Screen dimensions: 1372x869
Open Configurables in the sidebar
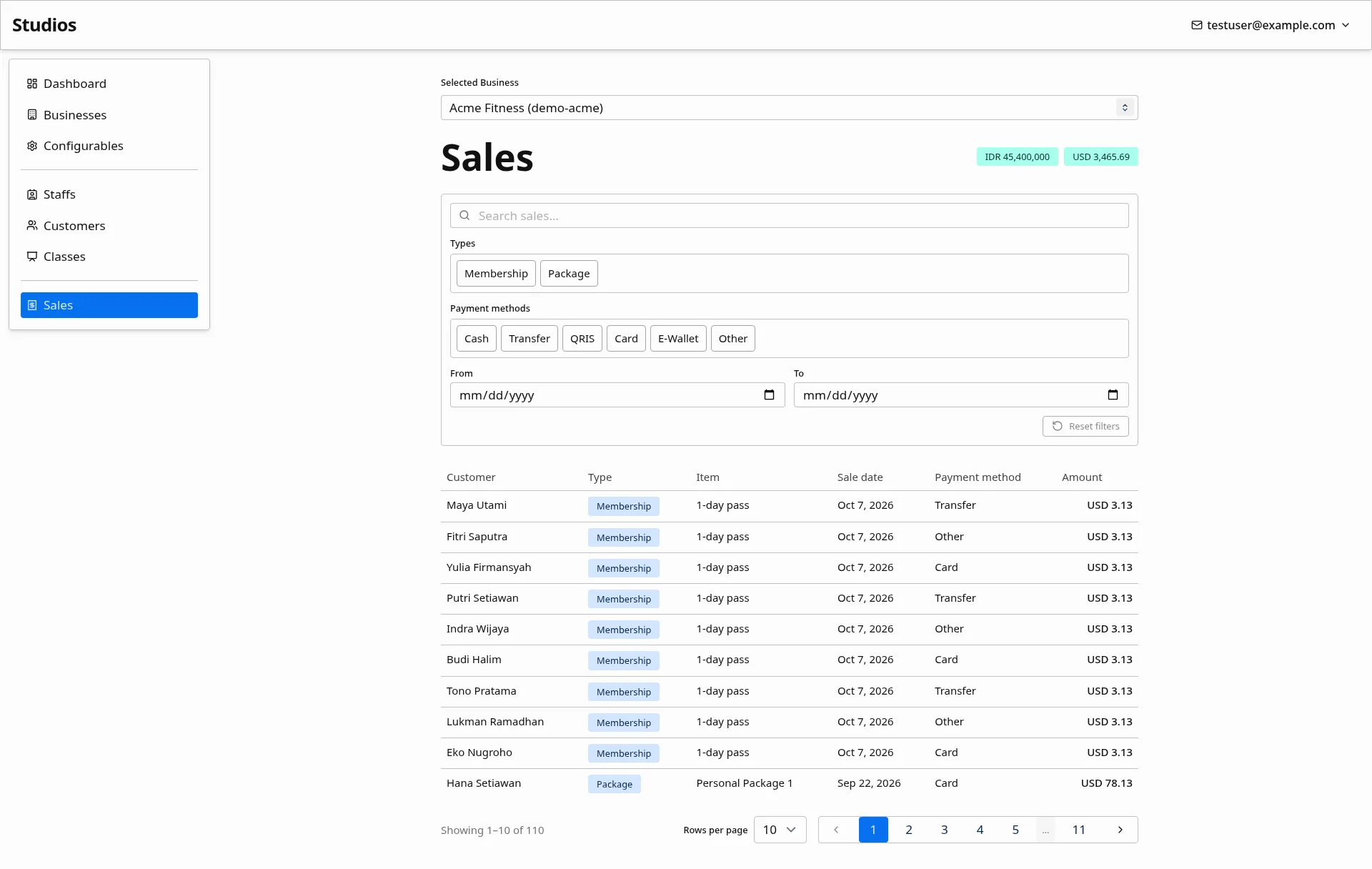click(109, 146)
